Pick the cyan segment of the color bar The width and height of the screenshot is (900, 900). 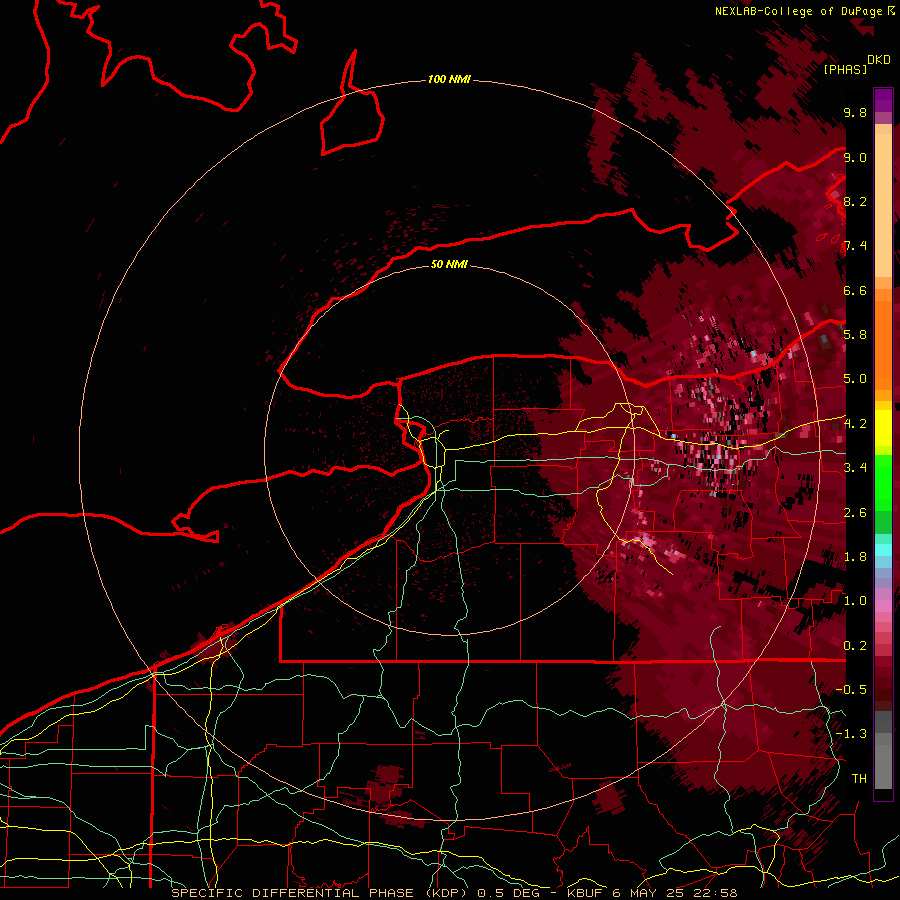tap(883, 550)
